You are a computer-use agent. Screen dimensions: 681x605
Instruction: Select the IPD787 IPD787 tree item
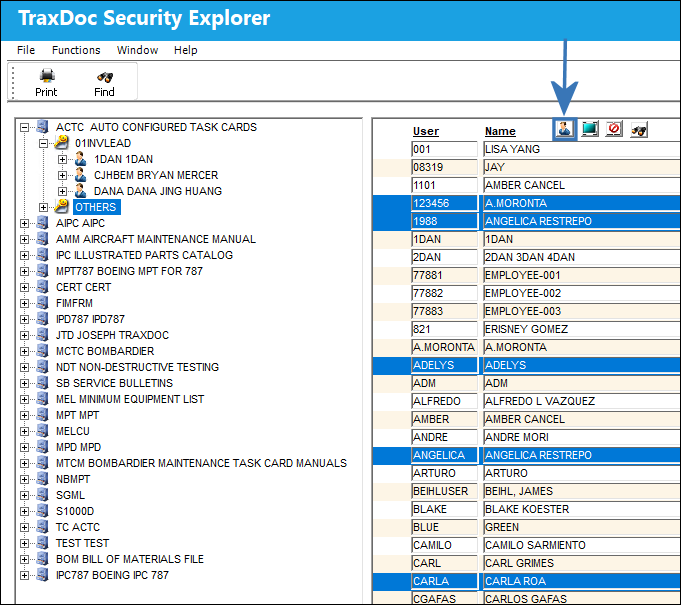[90, 319]
